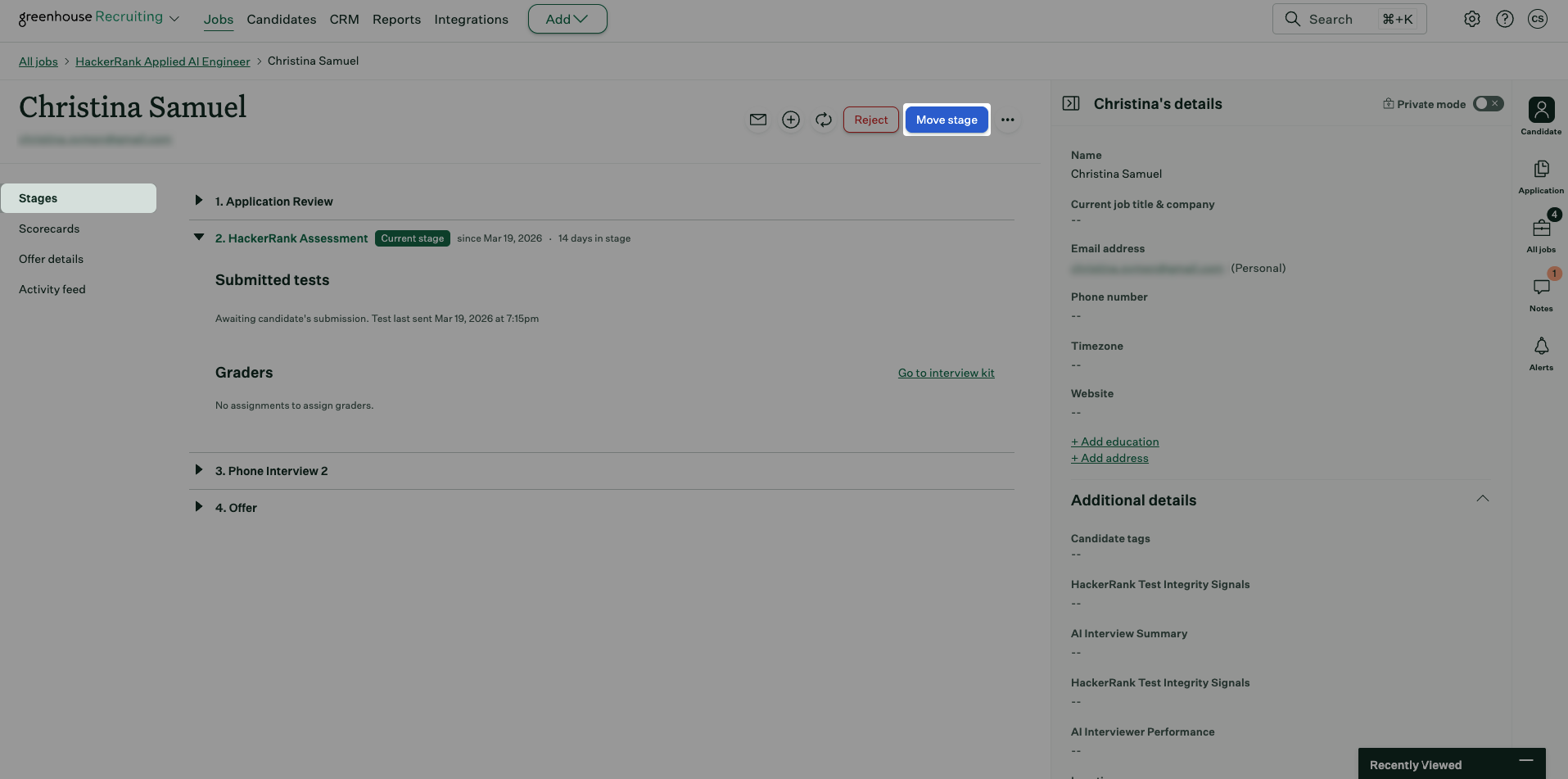Click the Current stage badge

[413, 238]
